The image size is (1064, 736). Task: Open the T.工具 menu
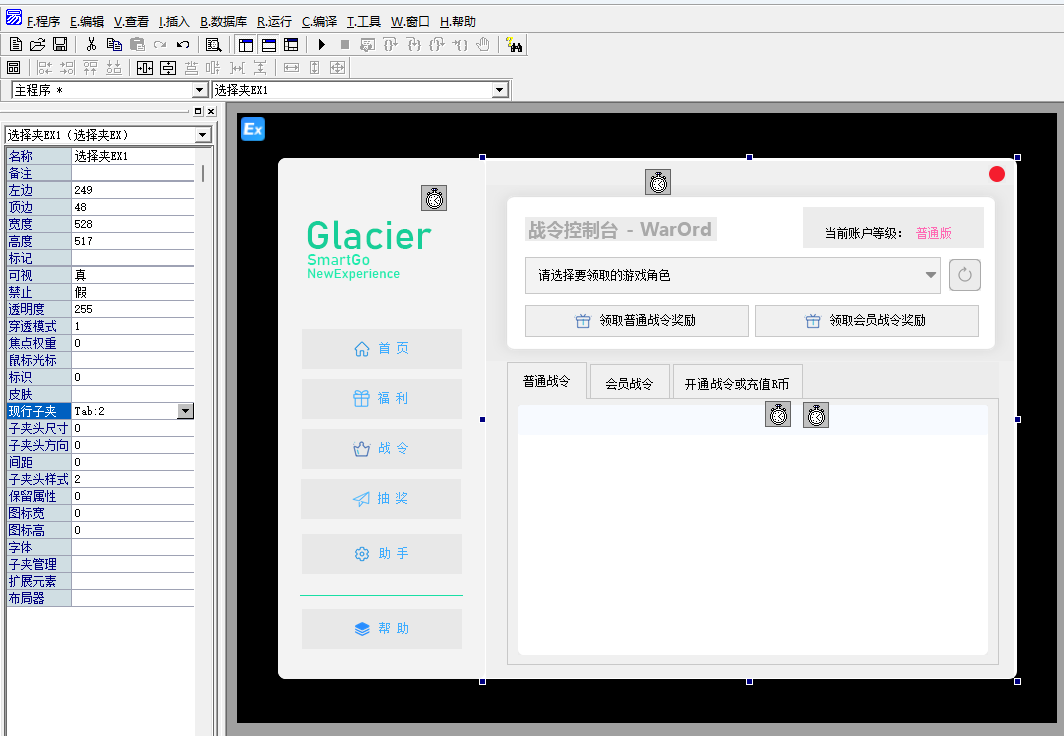click(x=364, y=22)
